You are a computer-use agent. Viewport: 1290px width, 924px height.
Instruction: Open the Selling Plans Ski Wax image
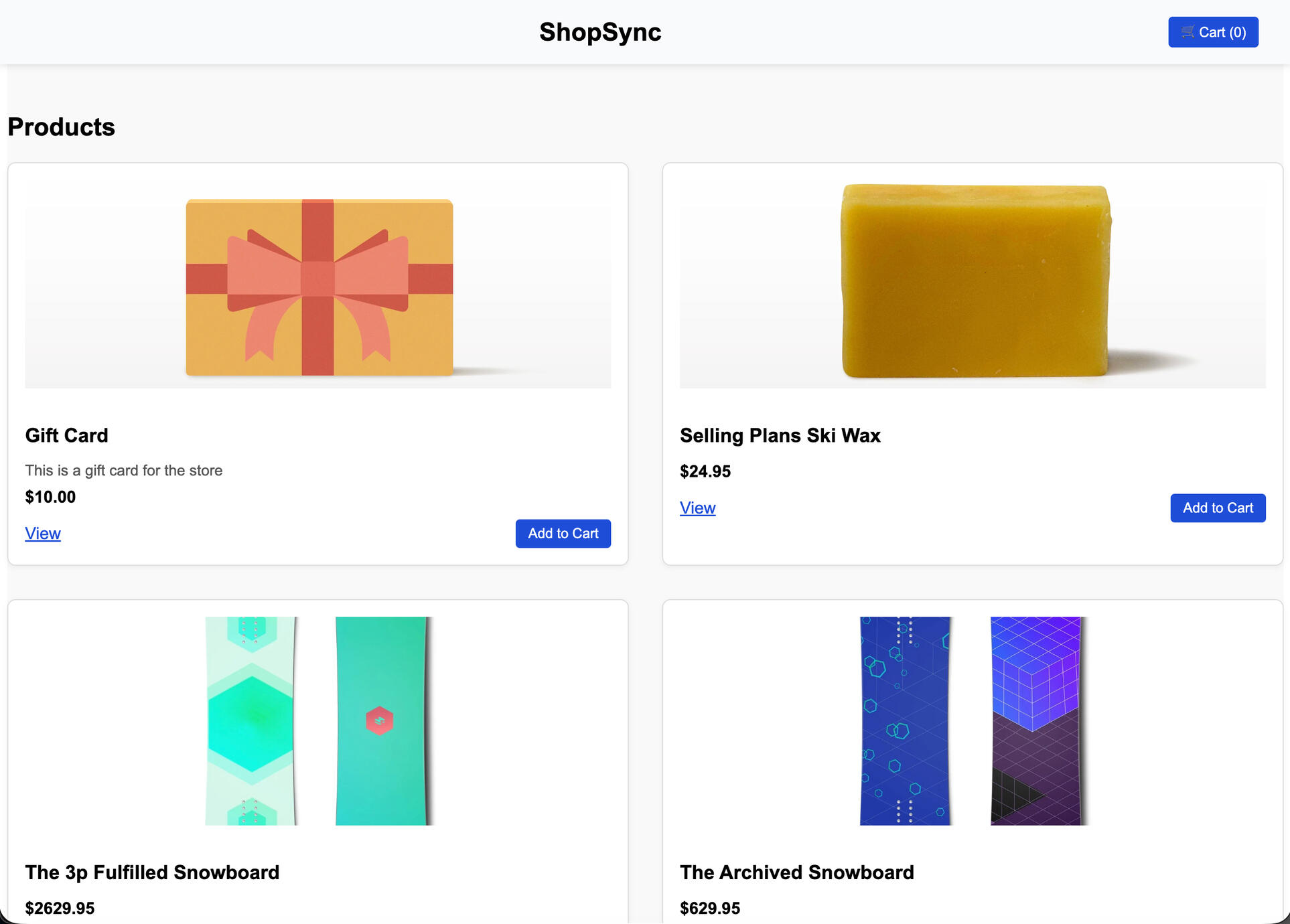coord(973,281)
